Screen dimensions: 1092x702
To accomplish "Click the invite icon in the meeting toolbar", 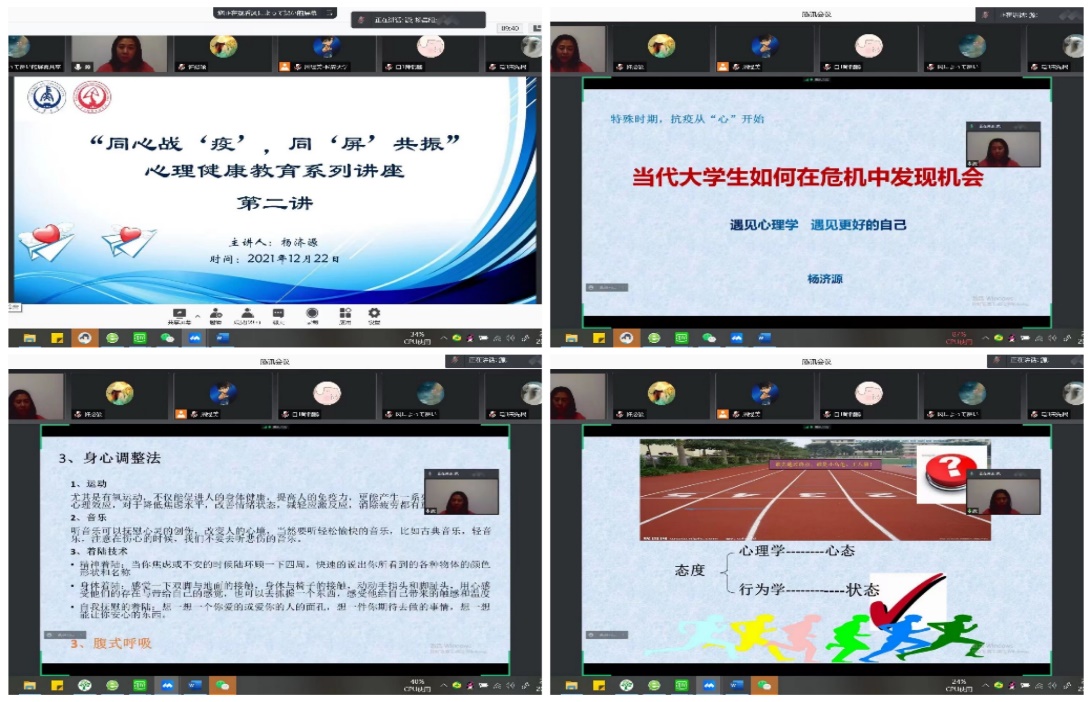I will coord(216,314).
